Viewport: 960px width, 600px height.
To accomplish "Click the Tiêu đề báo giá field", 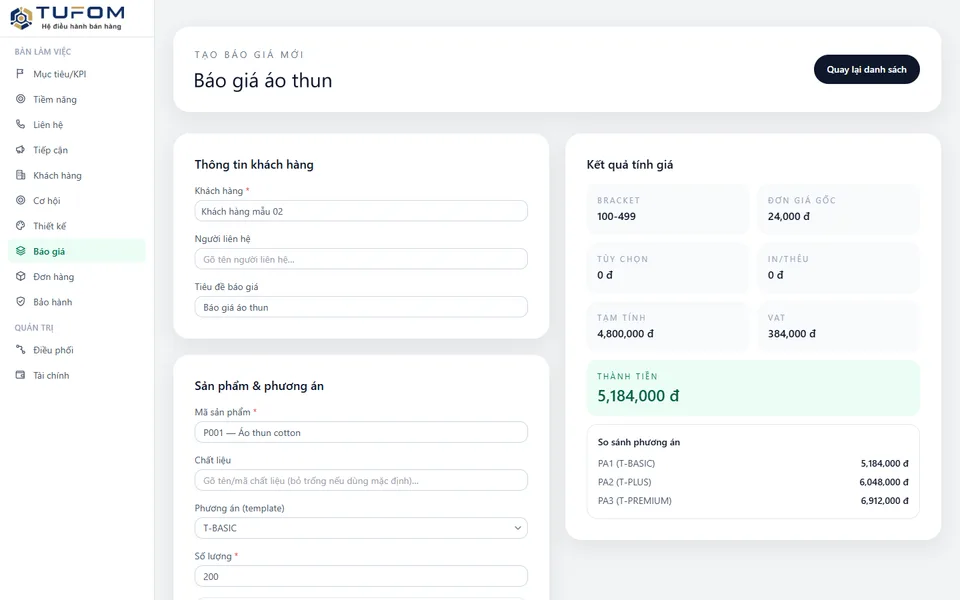I will coord(361,307).
